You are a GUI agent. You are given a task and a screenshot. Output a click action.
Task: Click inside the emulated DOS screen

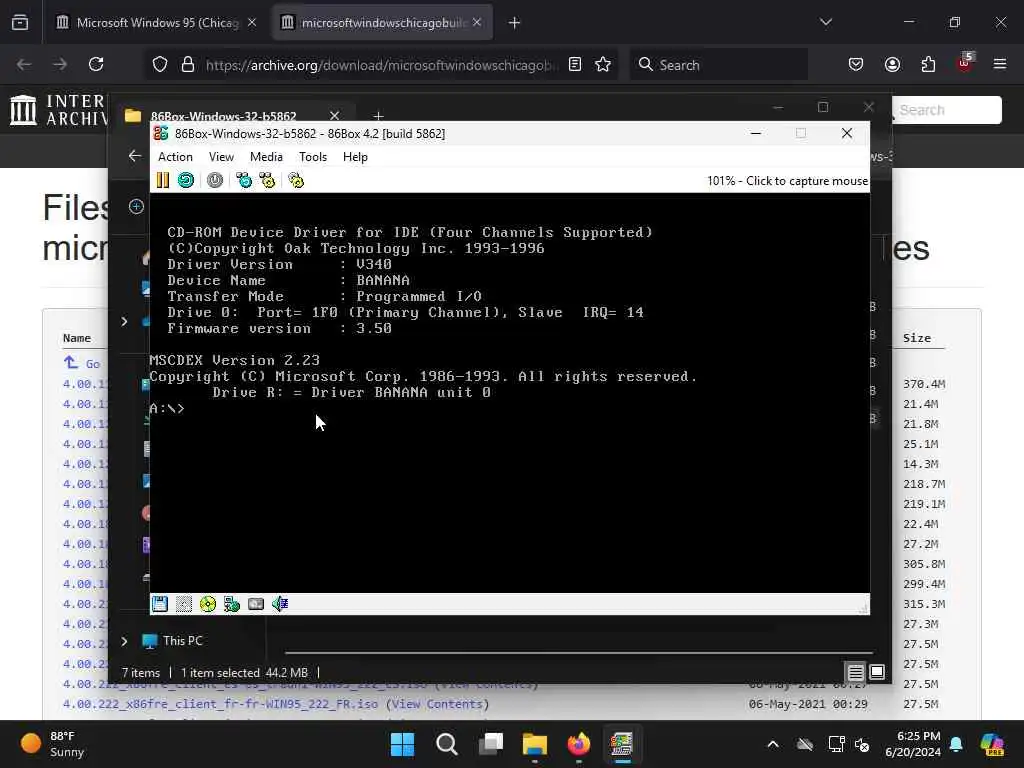509,392
